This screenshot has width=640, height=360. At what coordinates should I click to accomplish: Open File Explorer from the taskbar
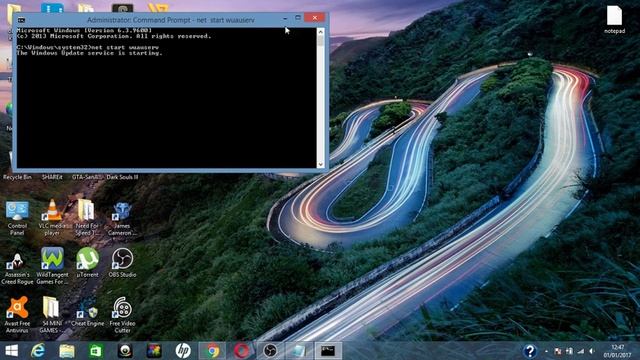point(67,351)
